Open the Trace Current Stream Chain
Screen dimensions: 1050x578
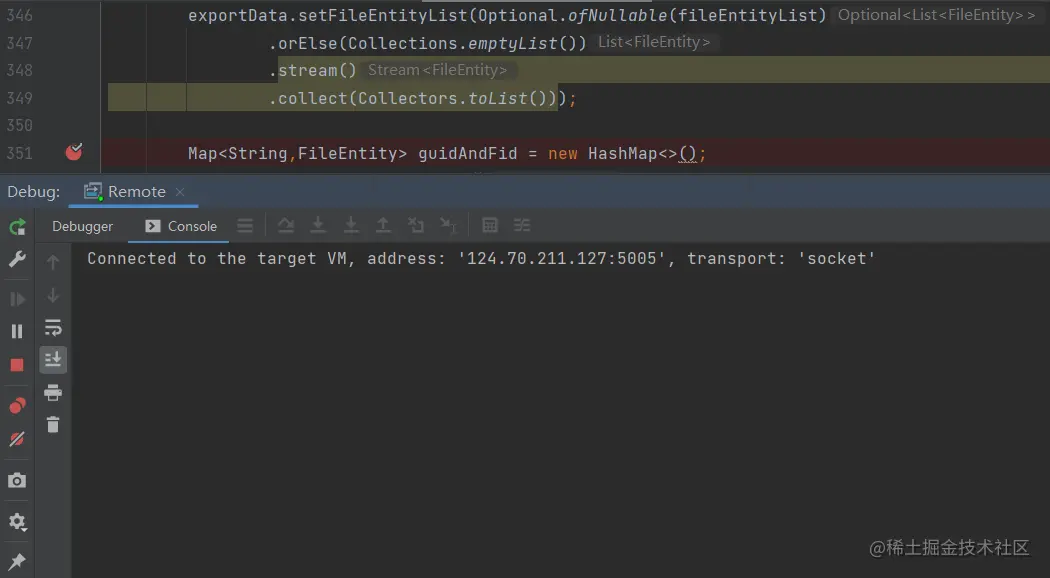(x=522, y=226)
